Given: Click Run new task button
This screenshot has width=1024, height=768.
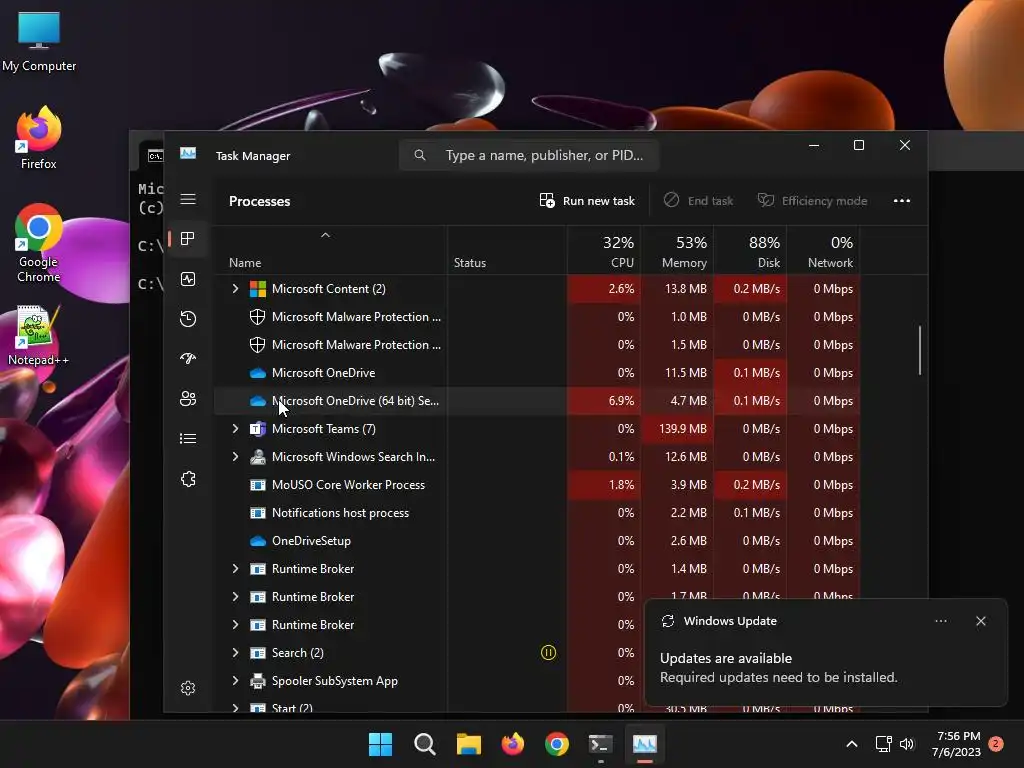Looking at the screenshot, I should click(587, 201).
